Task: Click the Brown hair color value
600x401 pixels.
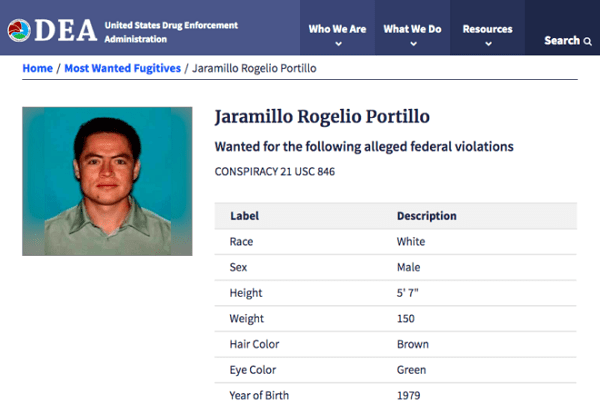Action: 412,344
